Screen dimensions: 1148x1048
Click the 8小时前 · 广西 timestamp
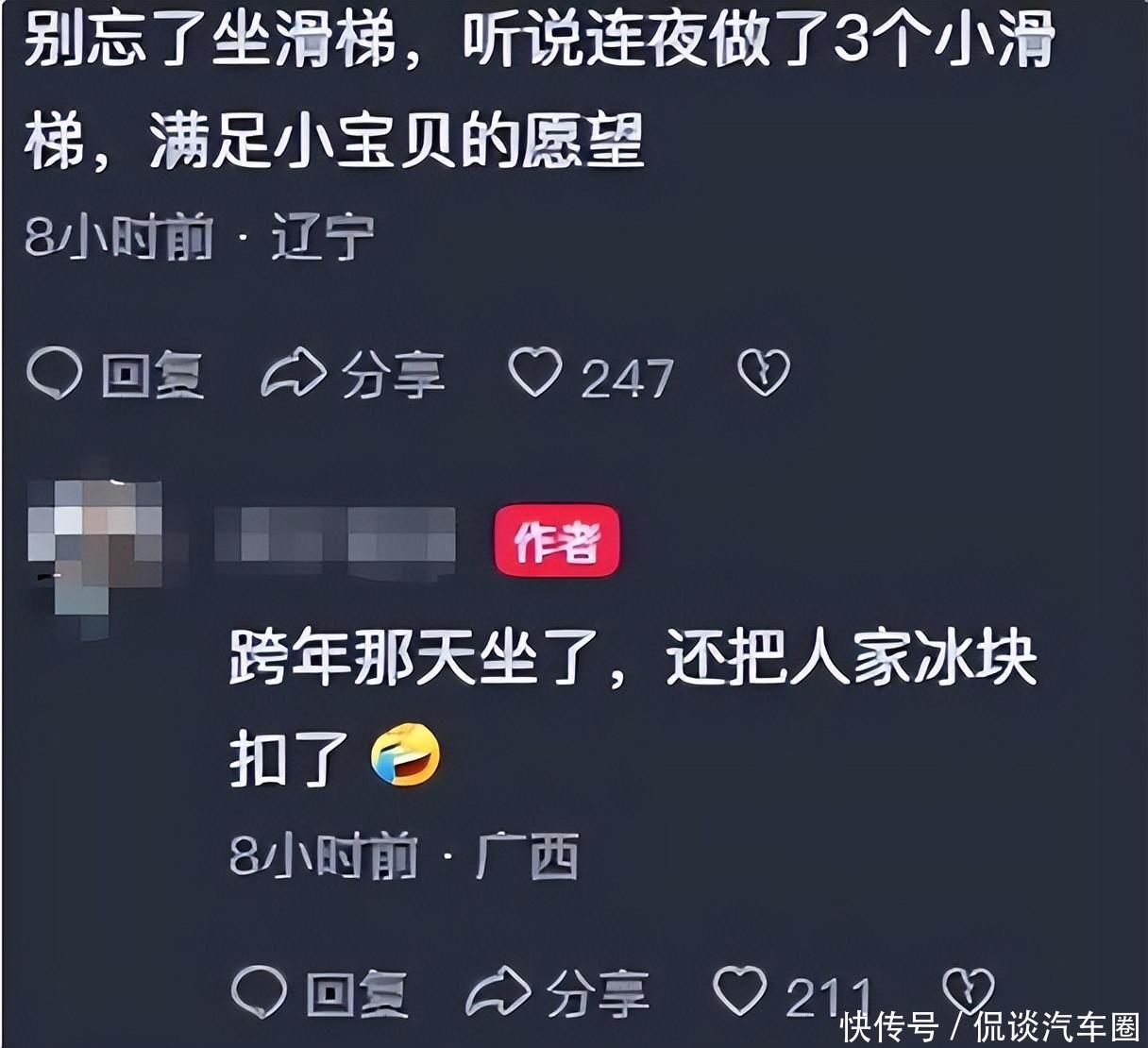[x=404, y=856]
